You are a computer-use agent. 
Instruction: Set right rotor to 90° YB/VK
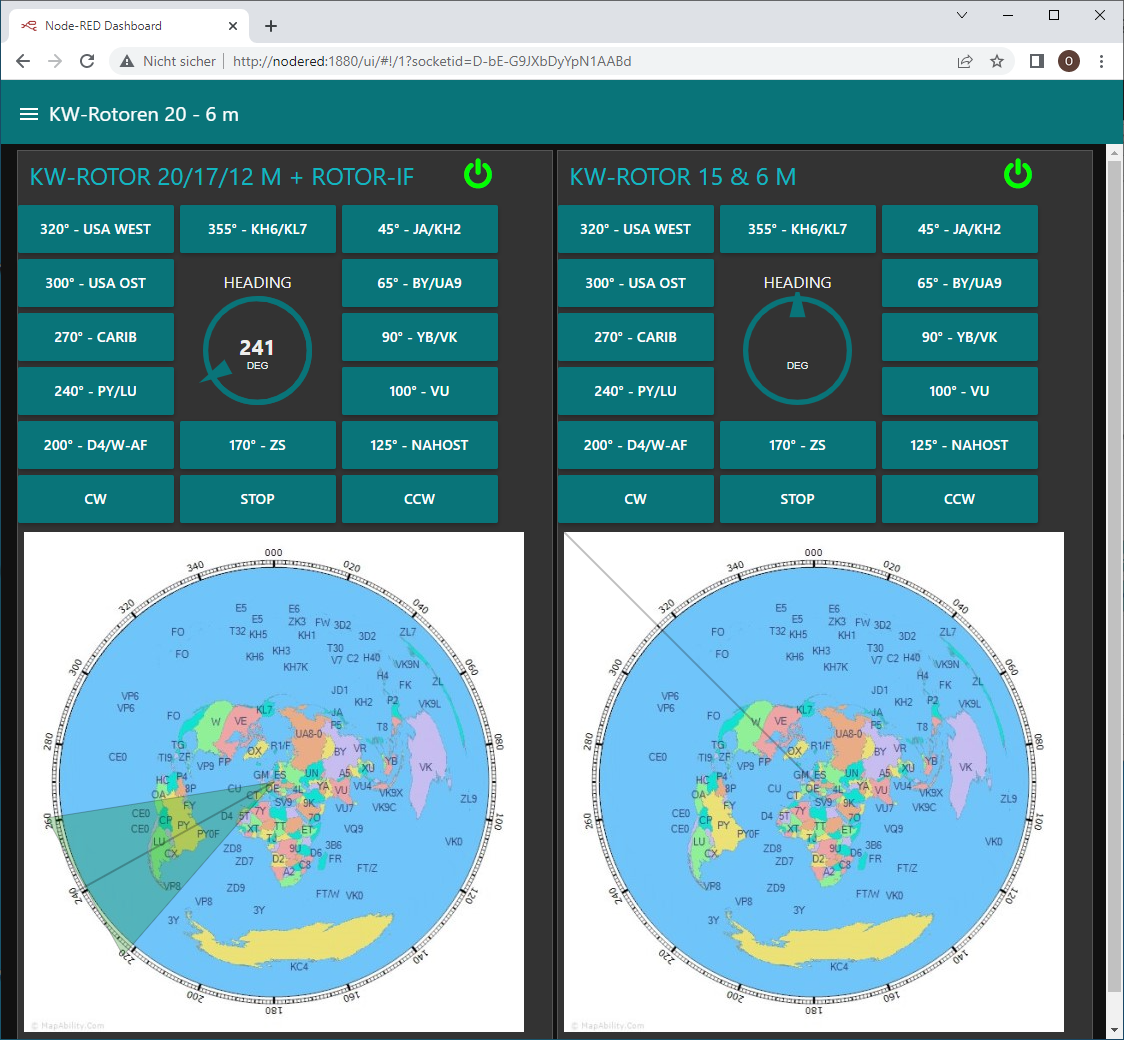(x=959, y=337)
